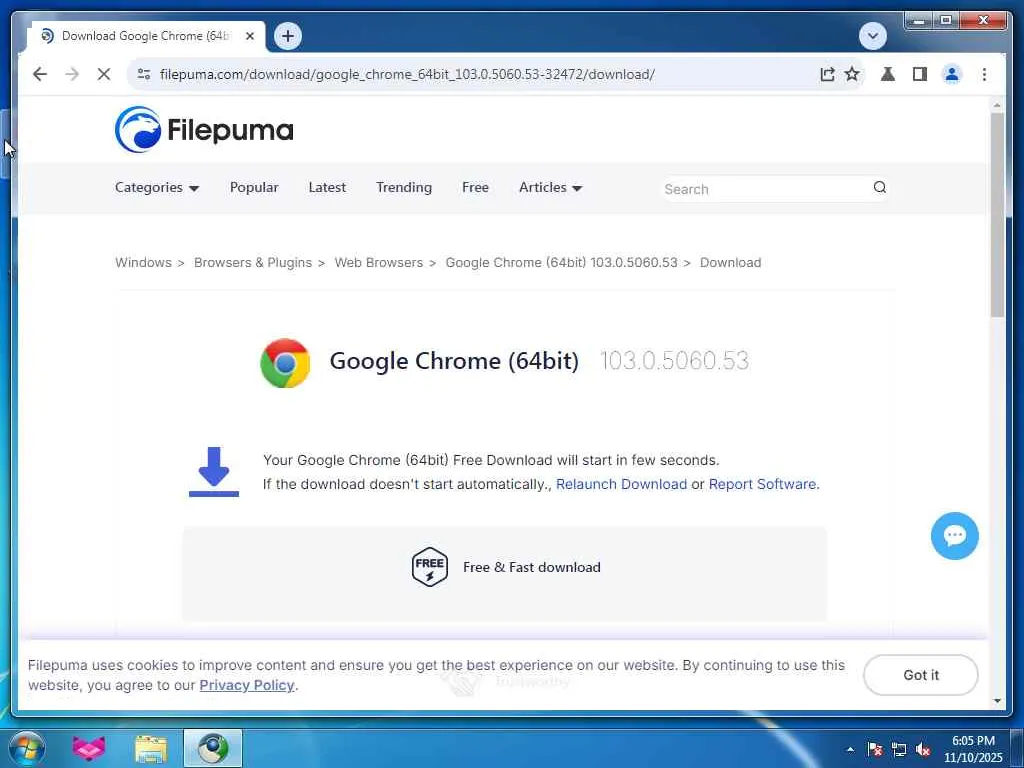The width and height of the screenshot is (1024, 768).
Task: Go to Windows breadcrumb
Action: pyautogui.click(x=143, y=263)
